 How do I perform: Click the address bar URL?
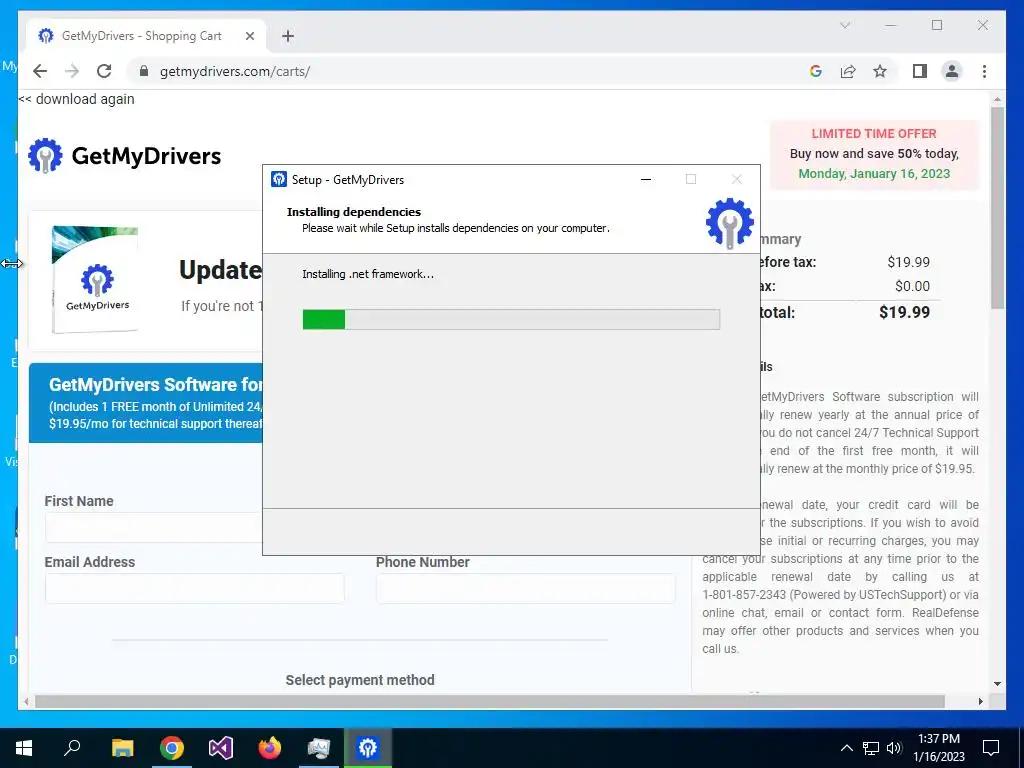[234, 71]
